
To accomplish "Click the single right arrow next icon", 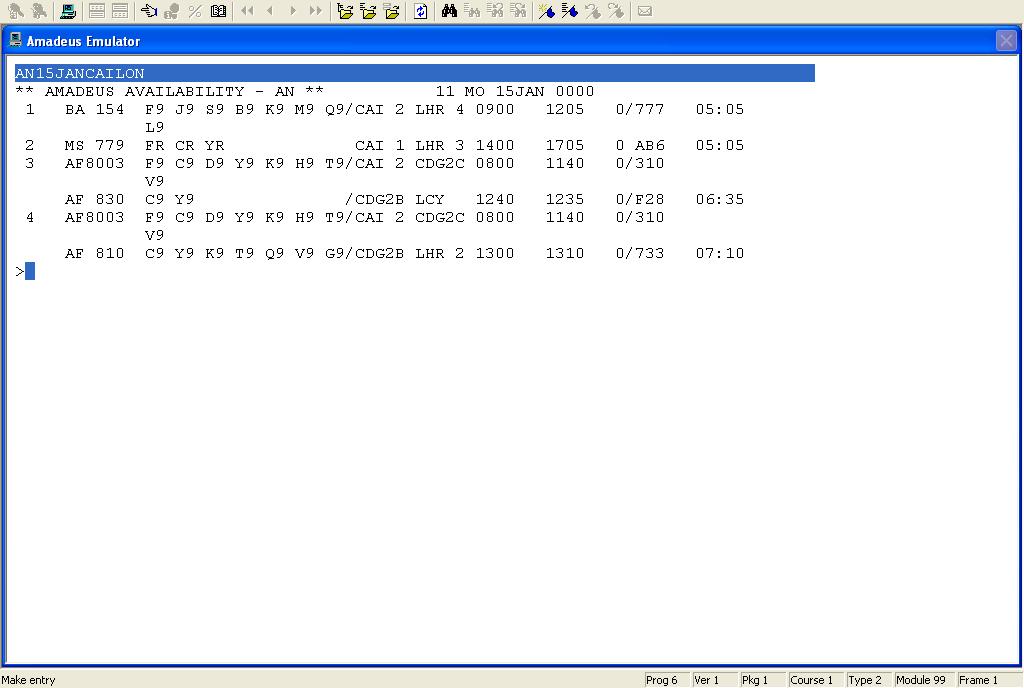I will pyautogui.click(x=293, y=10).
